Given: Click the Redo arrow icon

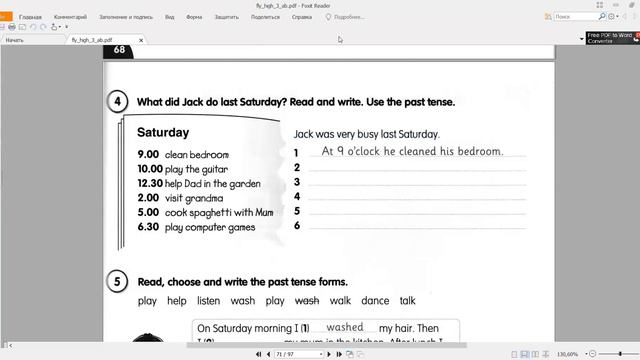Looking at the screenshot, I should (x=43, y=27).
